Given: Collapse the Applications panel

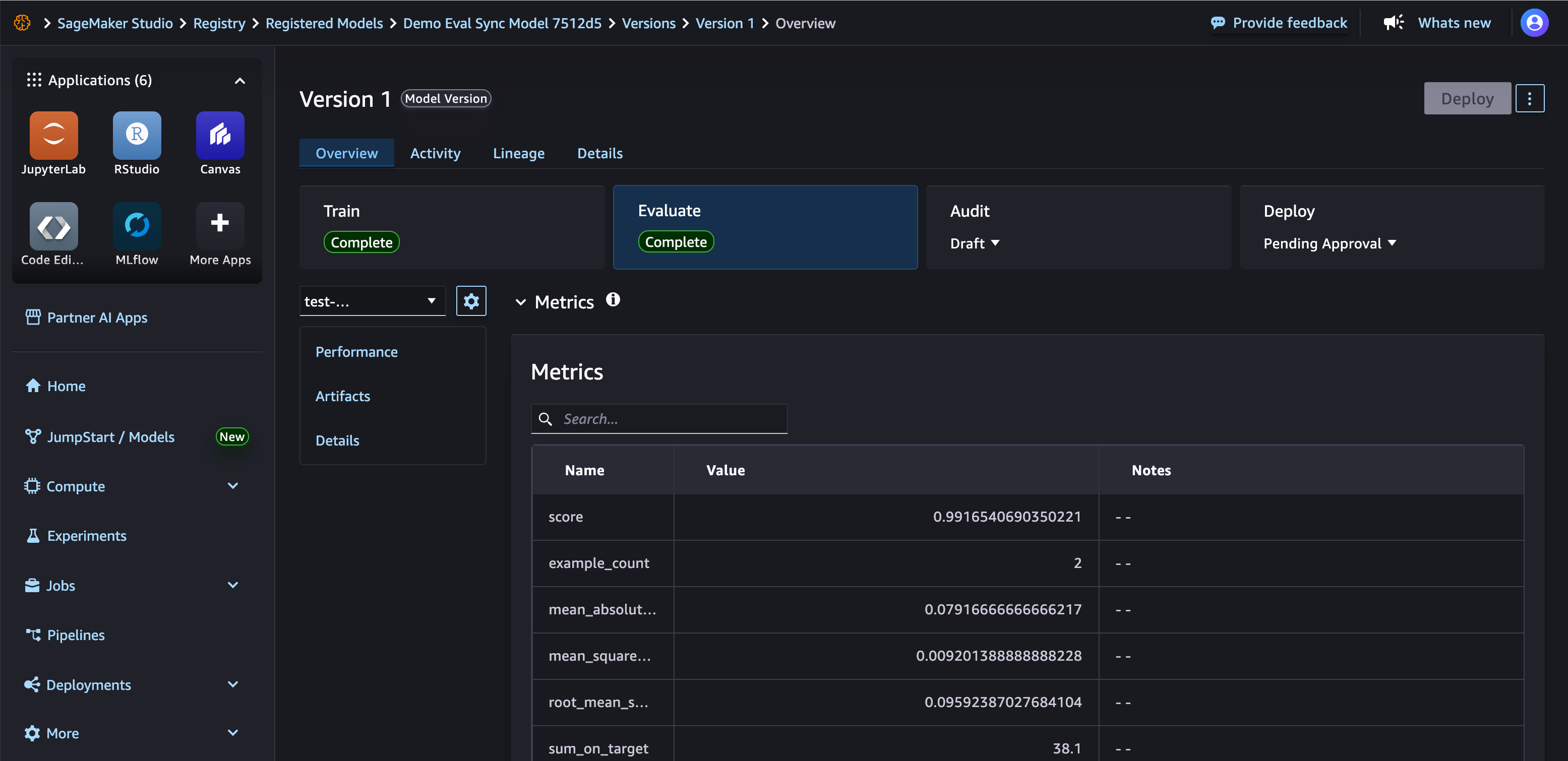Looking at the screenshot, I should [x=240, y=80].
